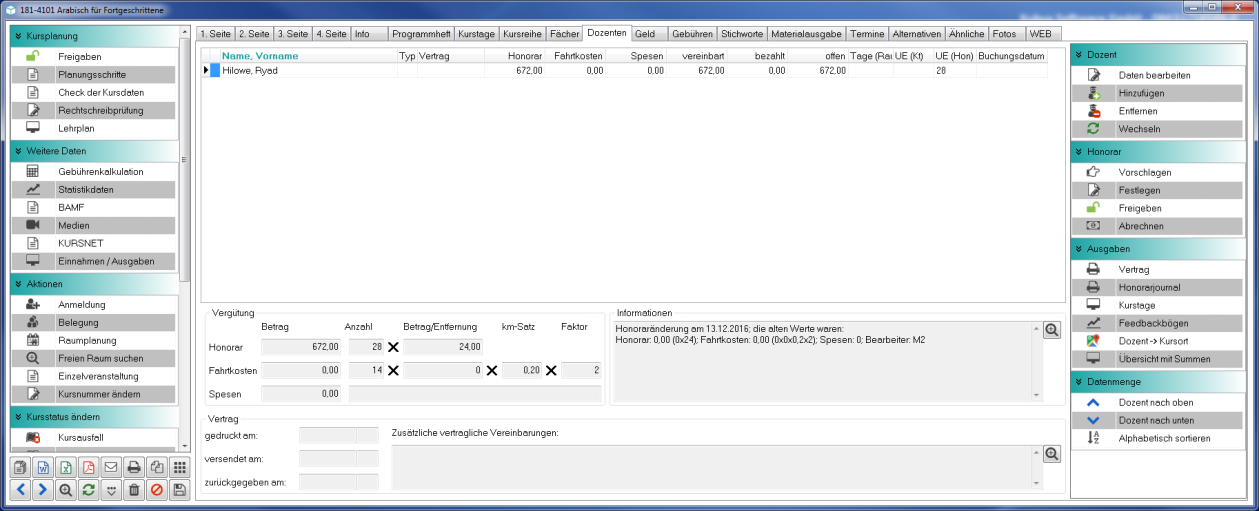The width and height of the screenshot is (1259, 511).
Task: Collapse the Kursstatus ändern section
Action: coord(19,415)
